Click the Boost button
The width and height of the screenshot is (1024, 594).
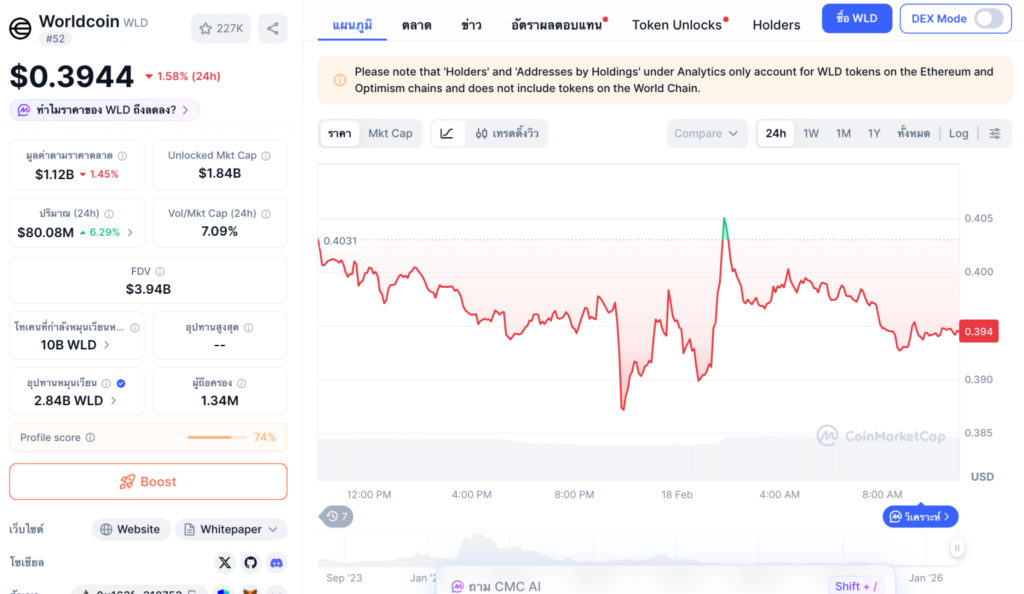click(148, 481)
